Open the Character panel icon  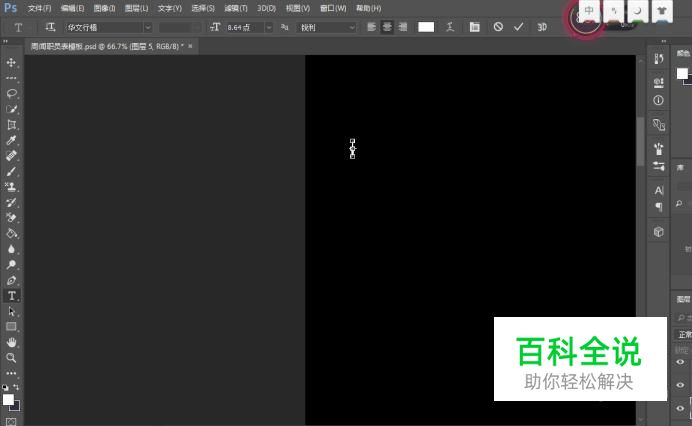coord(658,190)
